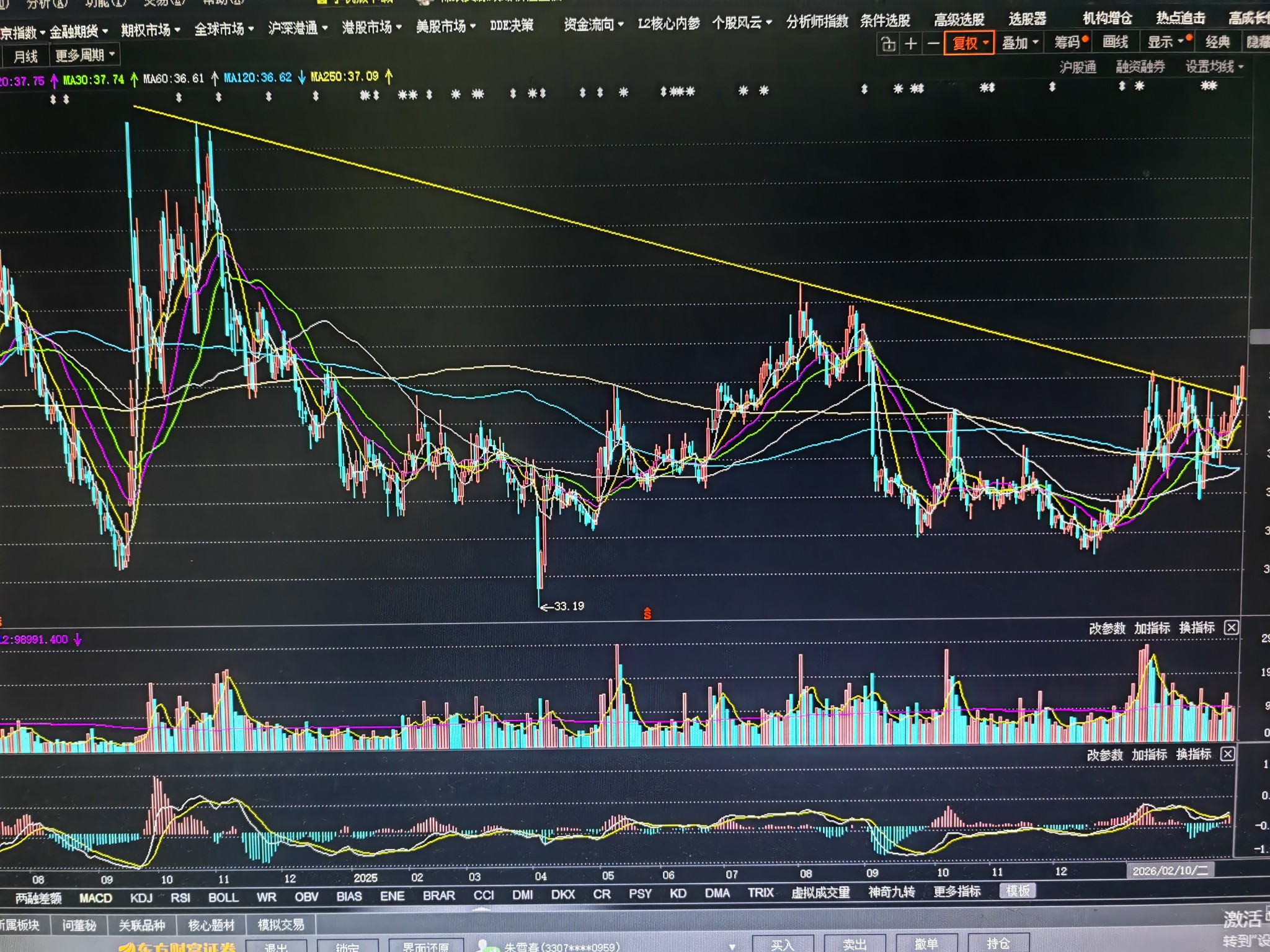Close the volume indicator panel

[1232, 628]
